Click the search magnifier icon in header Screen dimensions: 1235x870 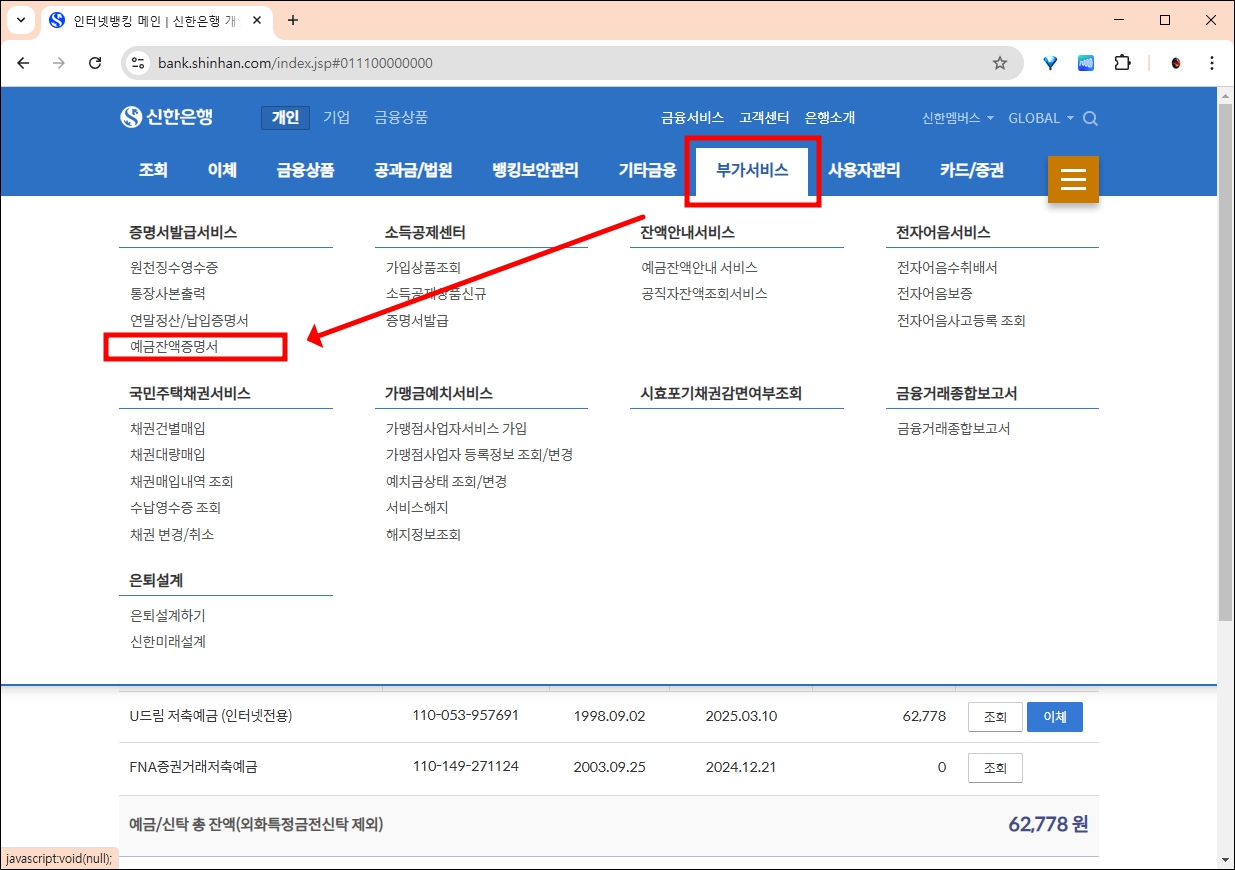coord(1090,118)
